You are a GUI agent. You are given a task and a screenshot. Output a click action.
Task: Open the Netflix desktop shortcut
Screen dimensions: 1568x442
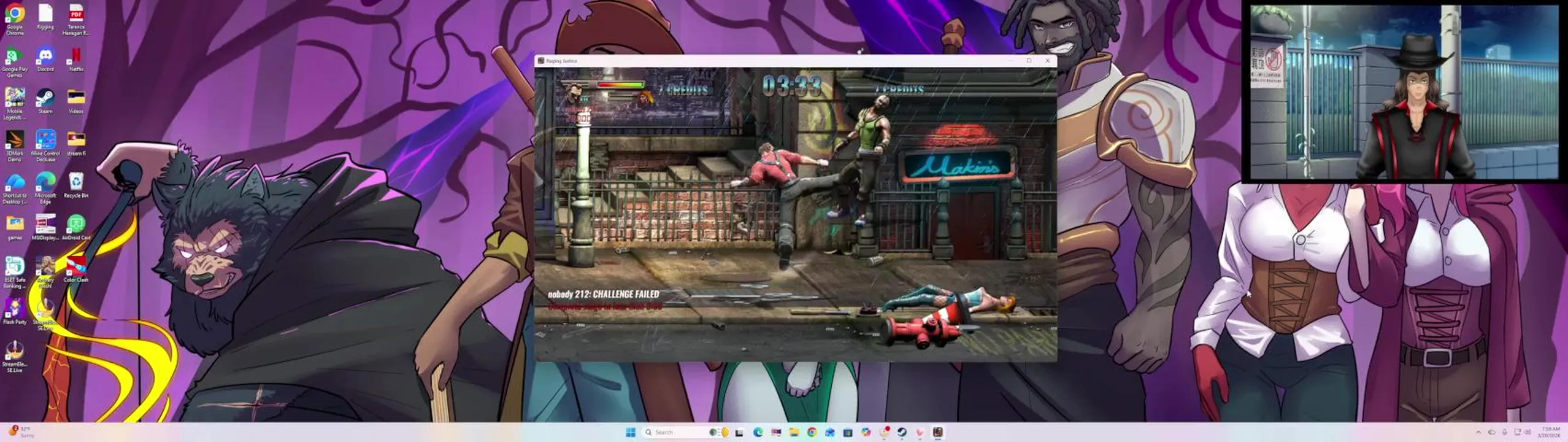(x=76, y=60)
